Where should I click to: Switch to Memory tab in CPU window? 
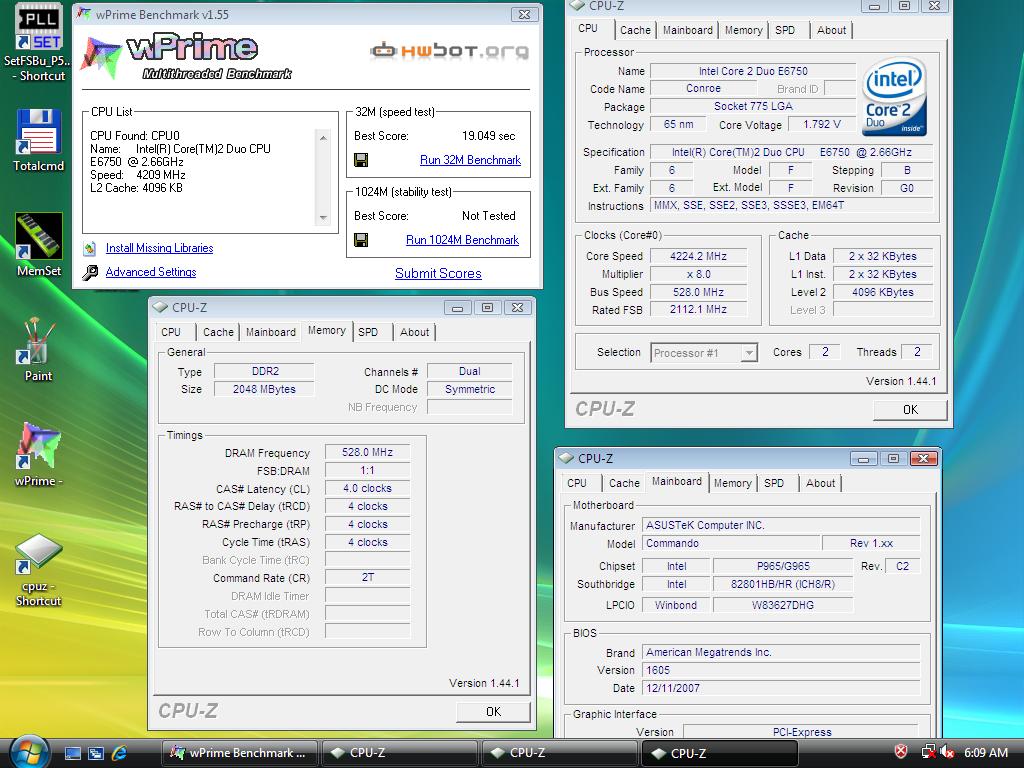[743, 30]
